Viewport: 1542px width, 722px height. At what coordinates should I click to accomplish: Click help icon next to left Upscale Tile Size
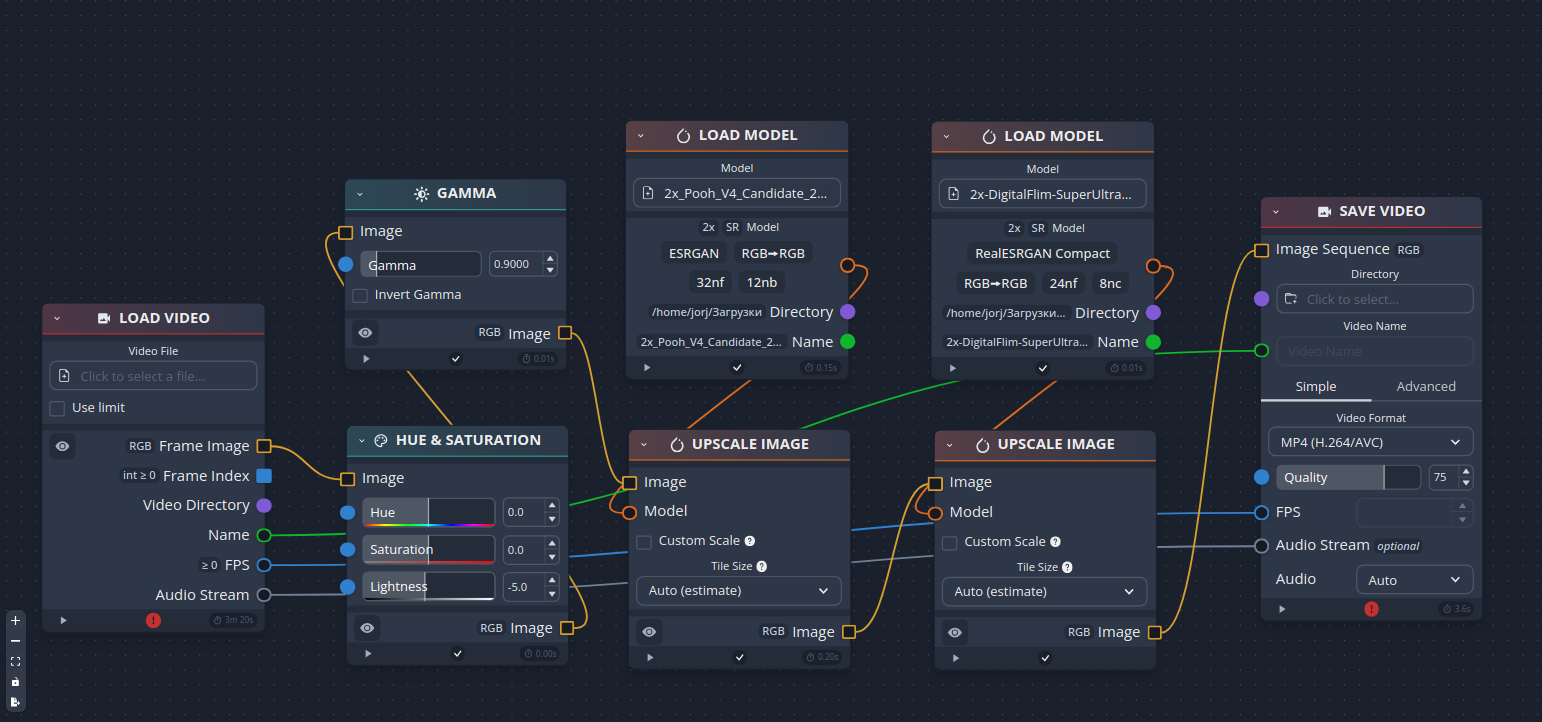point(761,566)
